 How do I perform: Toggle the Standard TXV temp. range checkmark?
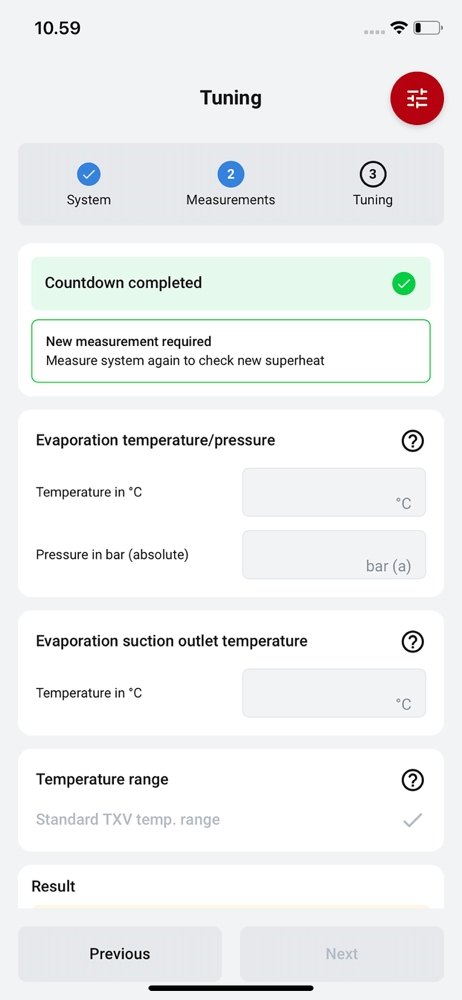(413, 820)
